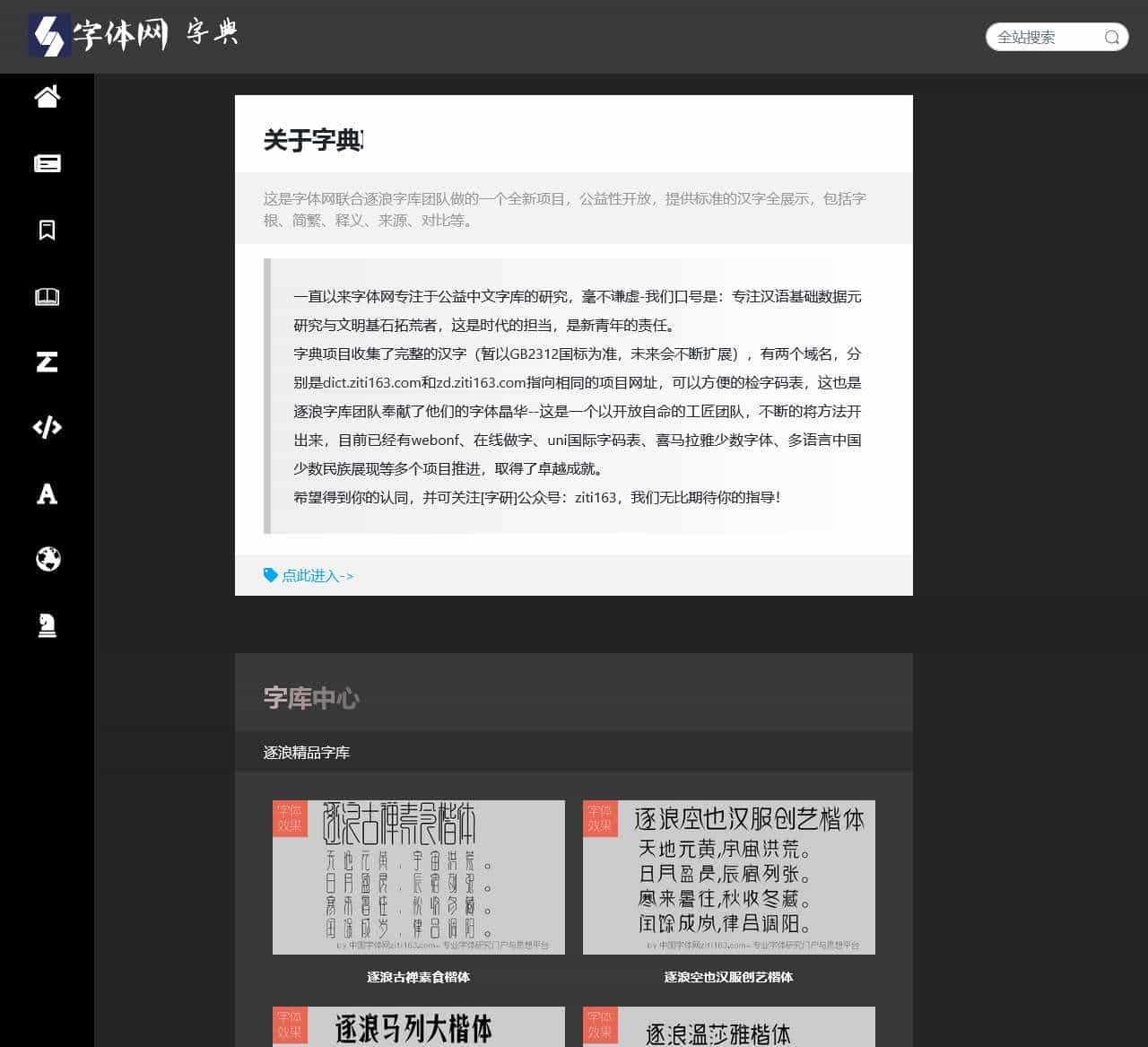Image resolution: width=1148 pixels, height=1047 pixels.
Task: Open the dictionary book icon in sidebar
Action: pyautogui.click(x=47, y=296)
